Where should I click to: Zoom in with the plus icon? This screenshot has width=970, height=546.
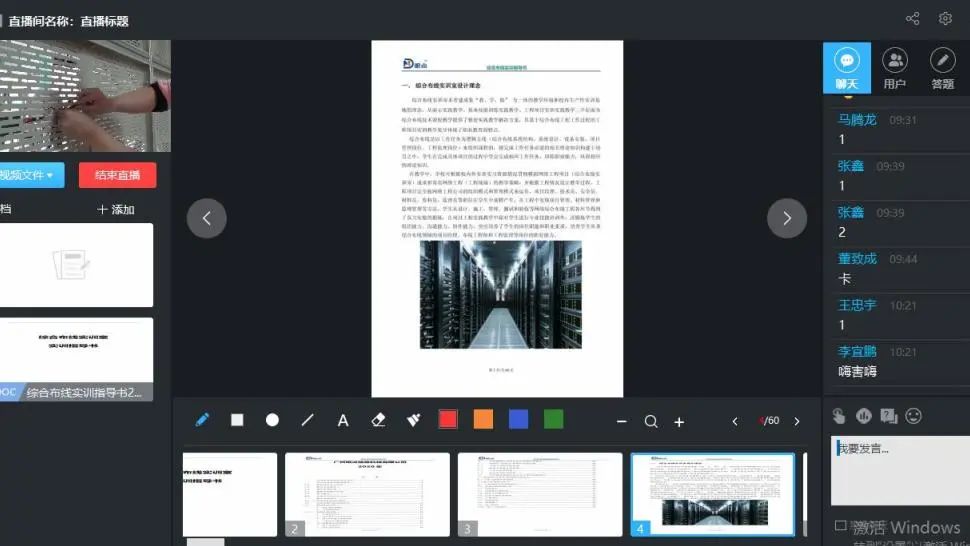click(x=679, y=422)
